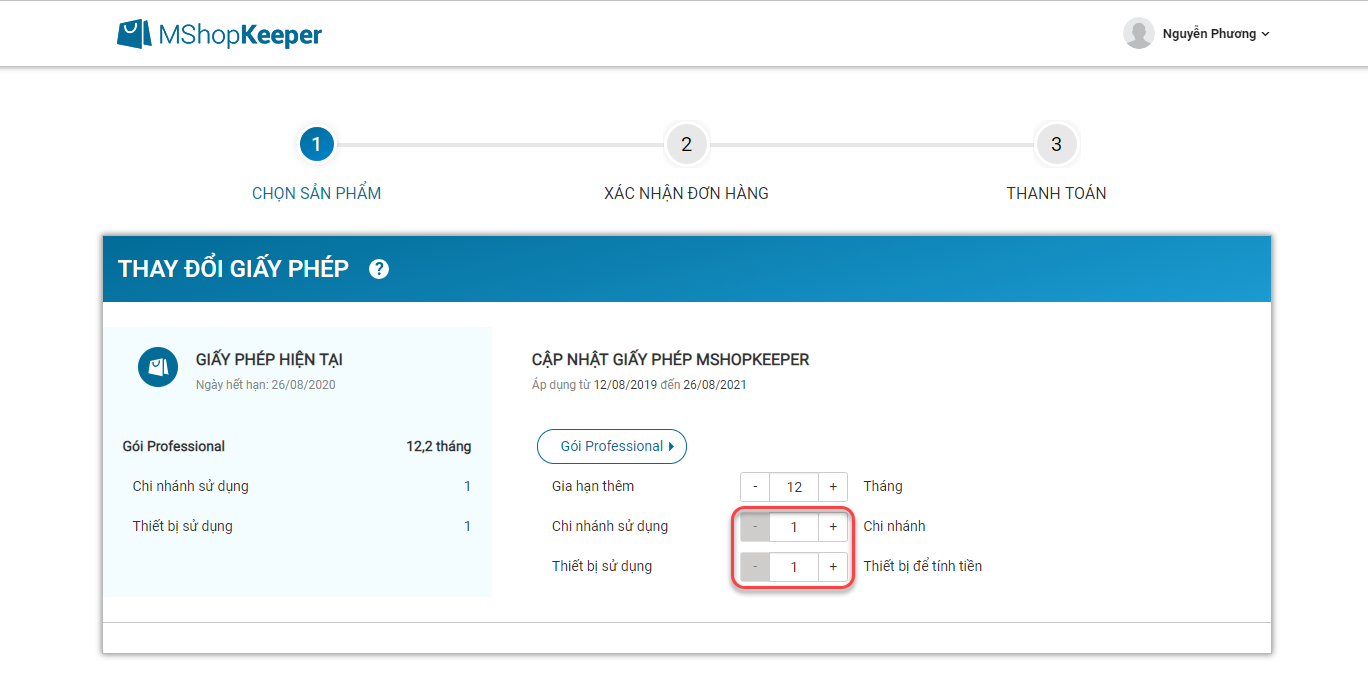Click the THANH TOÁN step label
The width and height of the screenshot is (1368, 693).
click(1056, 194)
